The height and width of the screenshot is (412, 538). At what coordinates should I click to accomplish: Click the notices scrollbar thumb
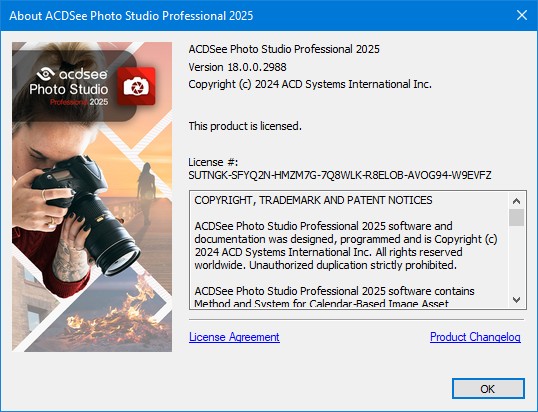point(516,217)
